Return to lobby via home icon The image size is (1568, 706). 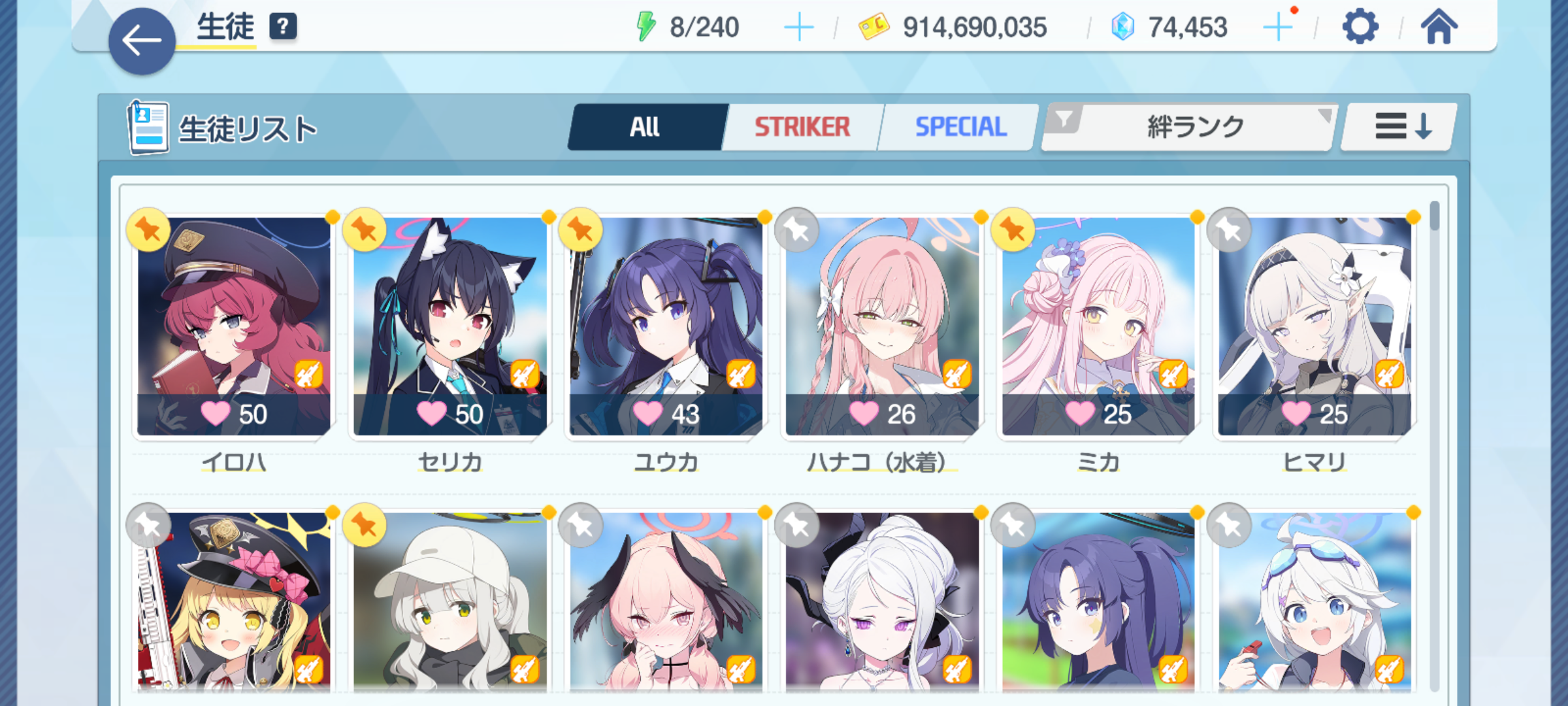tap(1439, 27)
